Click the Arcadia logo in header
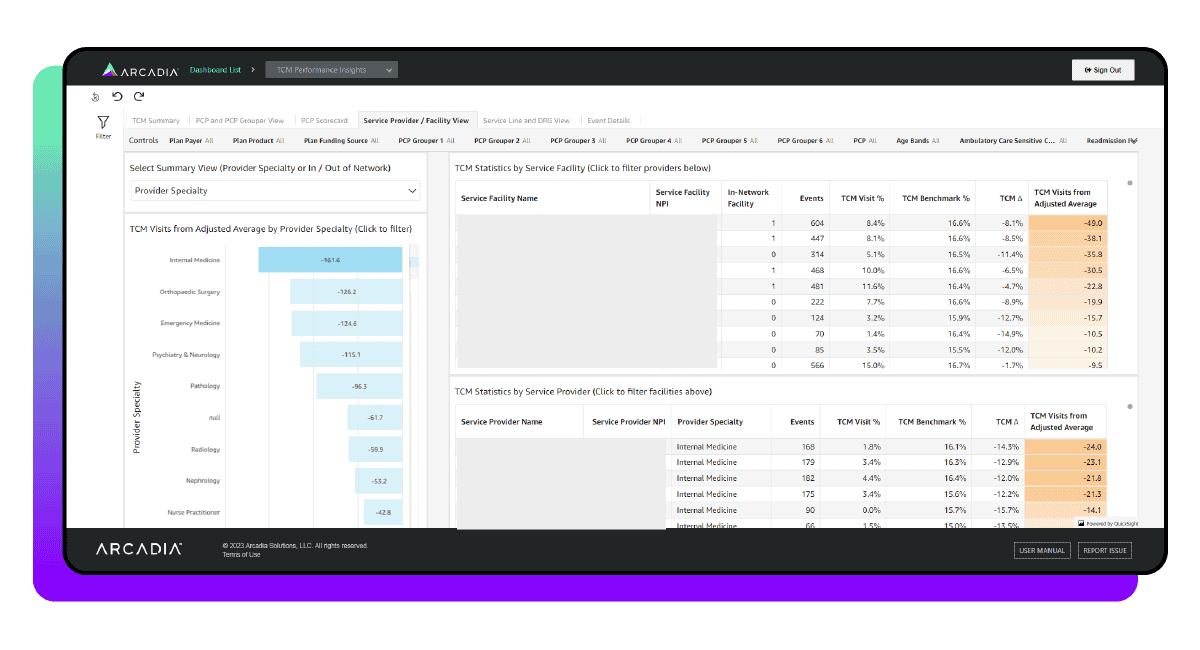1200x650 pixels. [x=140, y=70]
